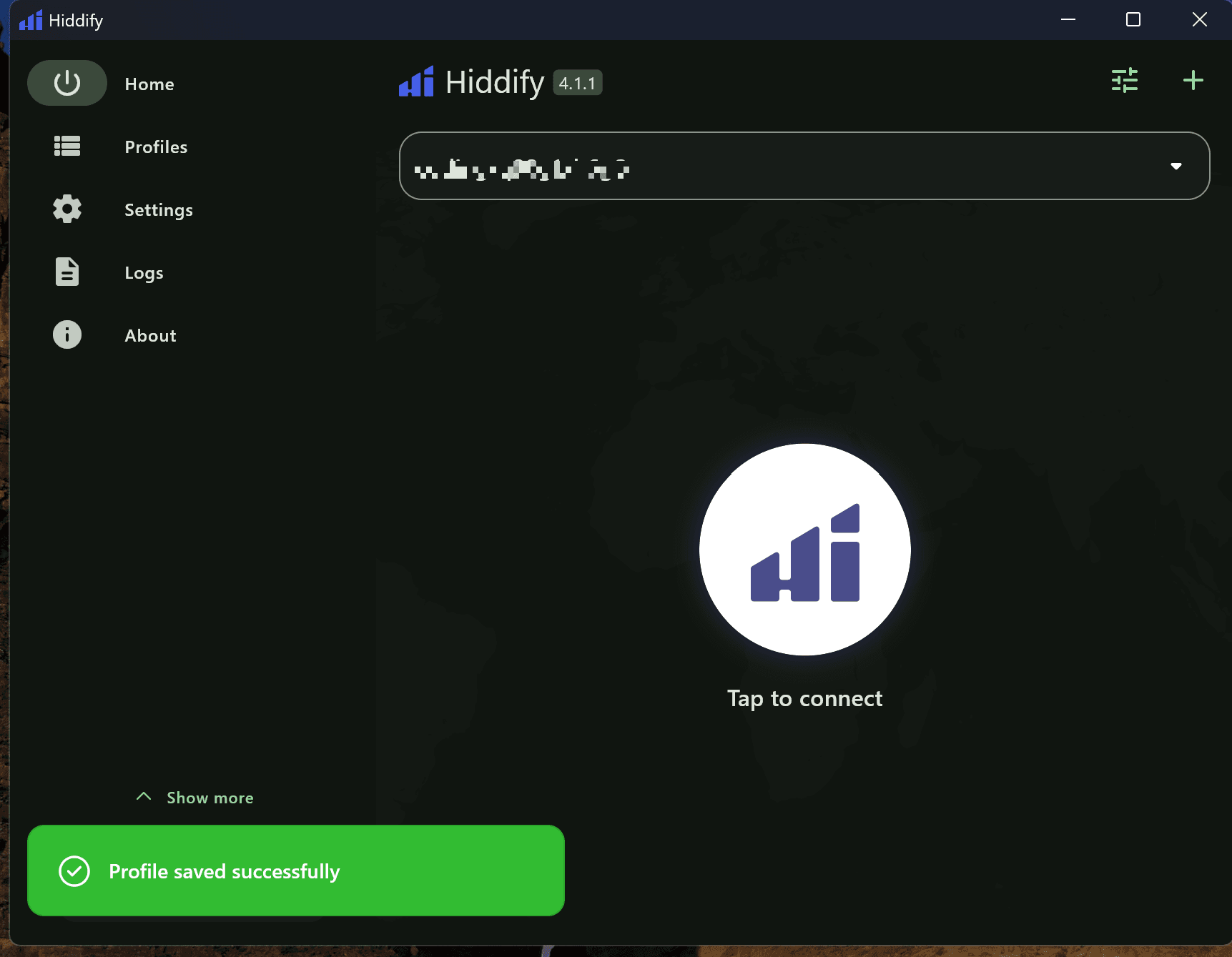Image resolution: width=1232 pixels, height=957 pixels.
Task: Click the Show more chevron icon
Action: (144, 796)
